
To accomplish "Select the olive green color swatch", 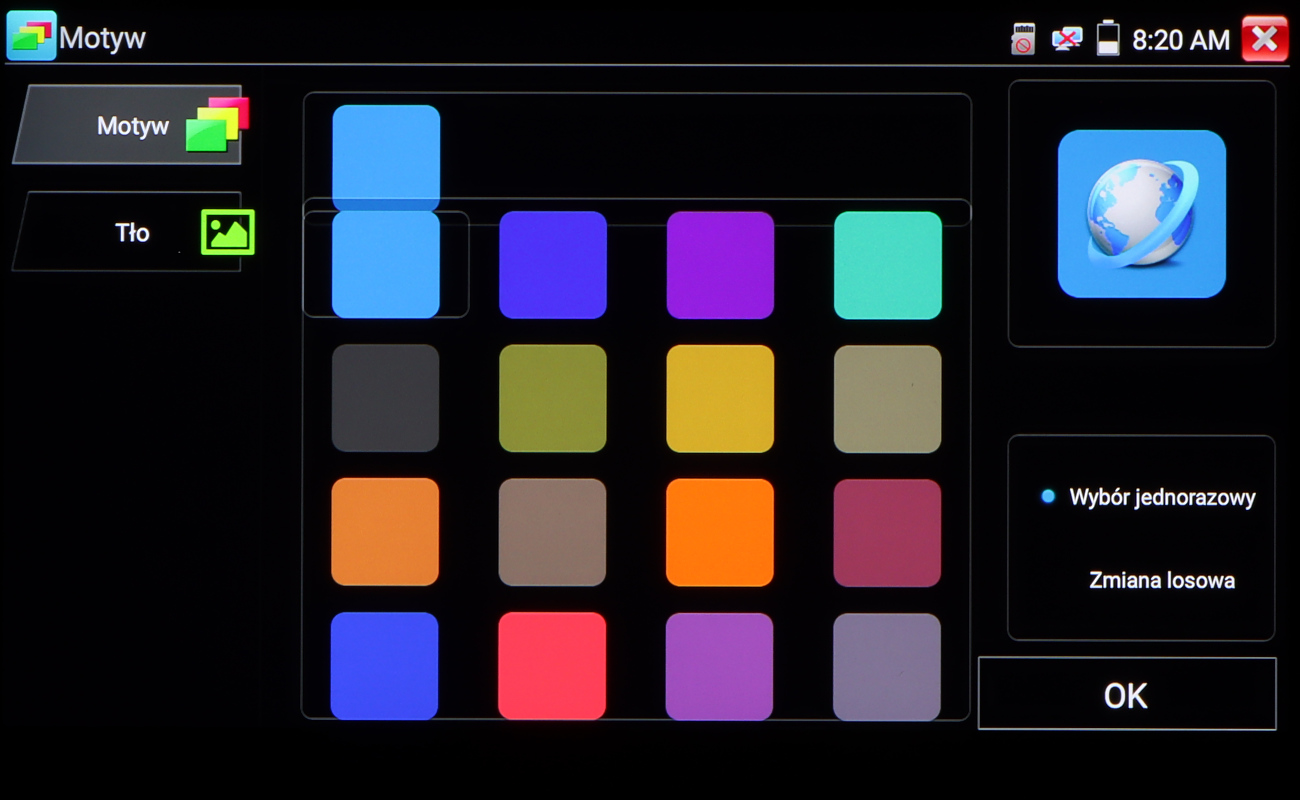I will tap(552, 398).
